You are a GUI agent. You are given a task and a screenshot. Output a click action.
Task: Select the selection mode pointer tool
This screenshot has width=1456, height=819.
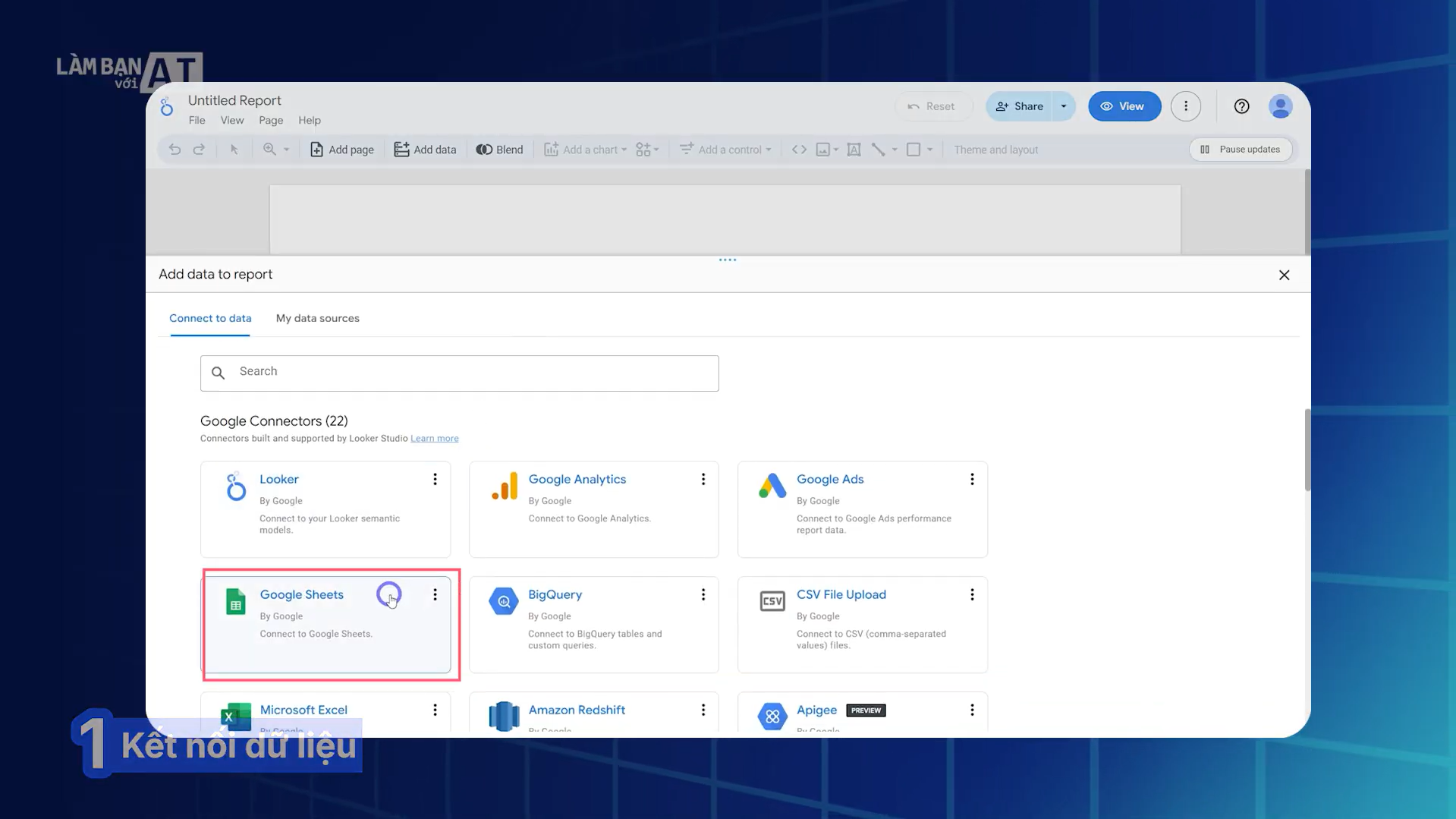tap(234, 150)
